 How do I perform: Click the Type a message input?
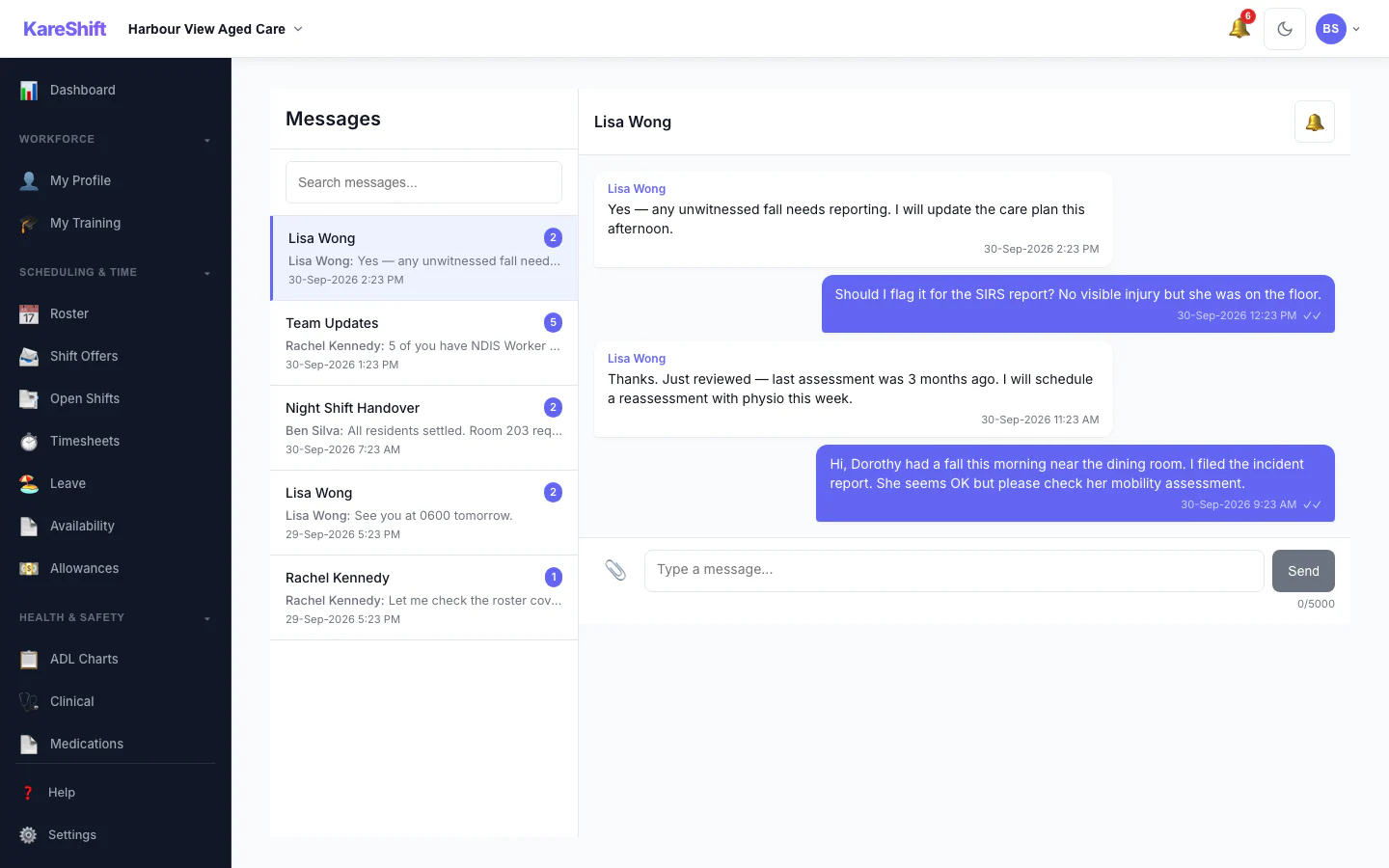pos(954,571)
